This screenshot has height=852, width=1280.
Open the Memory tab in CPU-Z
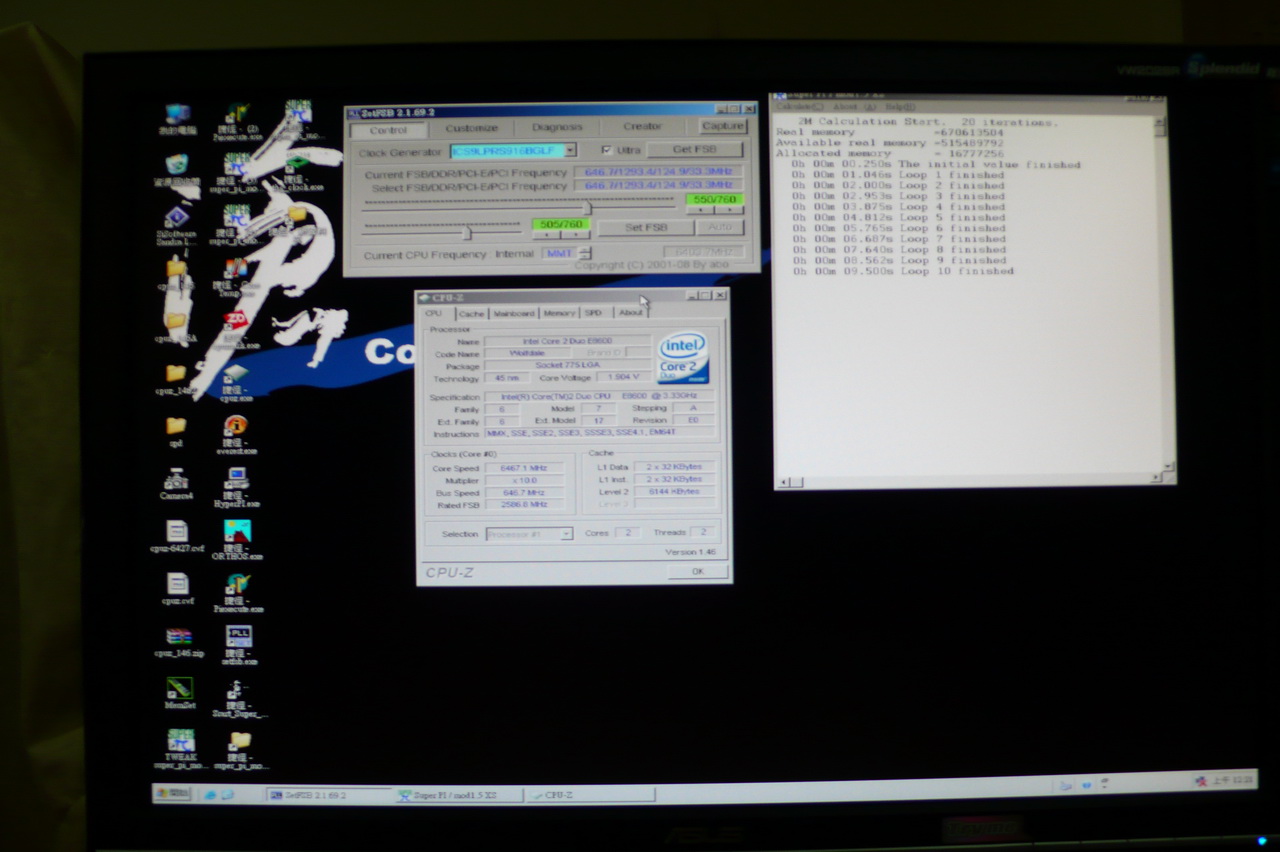click(559, 313)
